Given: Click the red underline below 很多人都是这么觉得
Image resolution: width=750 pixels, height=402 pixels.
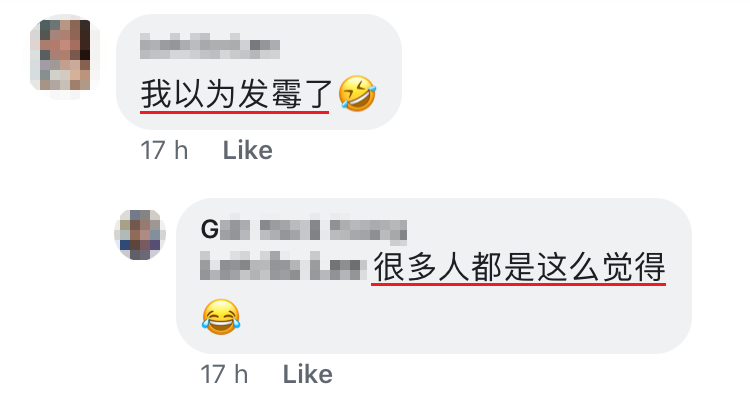Looking at the screenshot, I should tap(518, 284).
